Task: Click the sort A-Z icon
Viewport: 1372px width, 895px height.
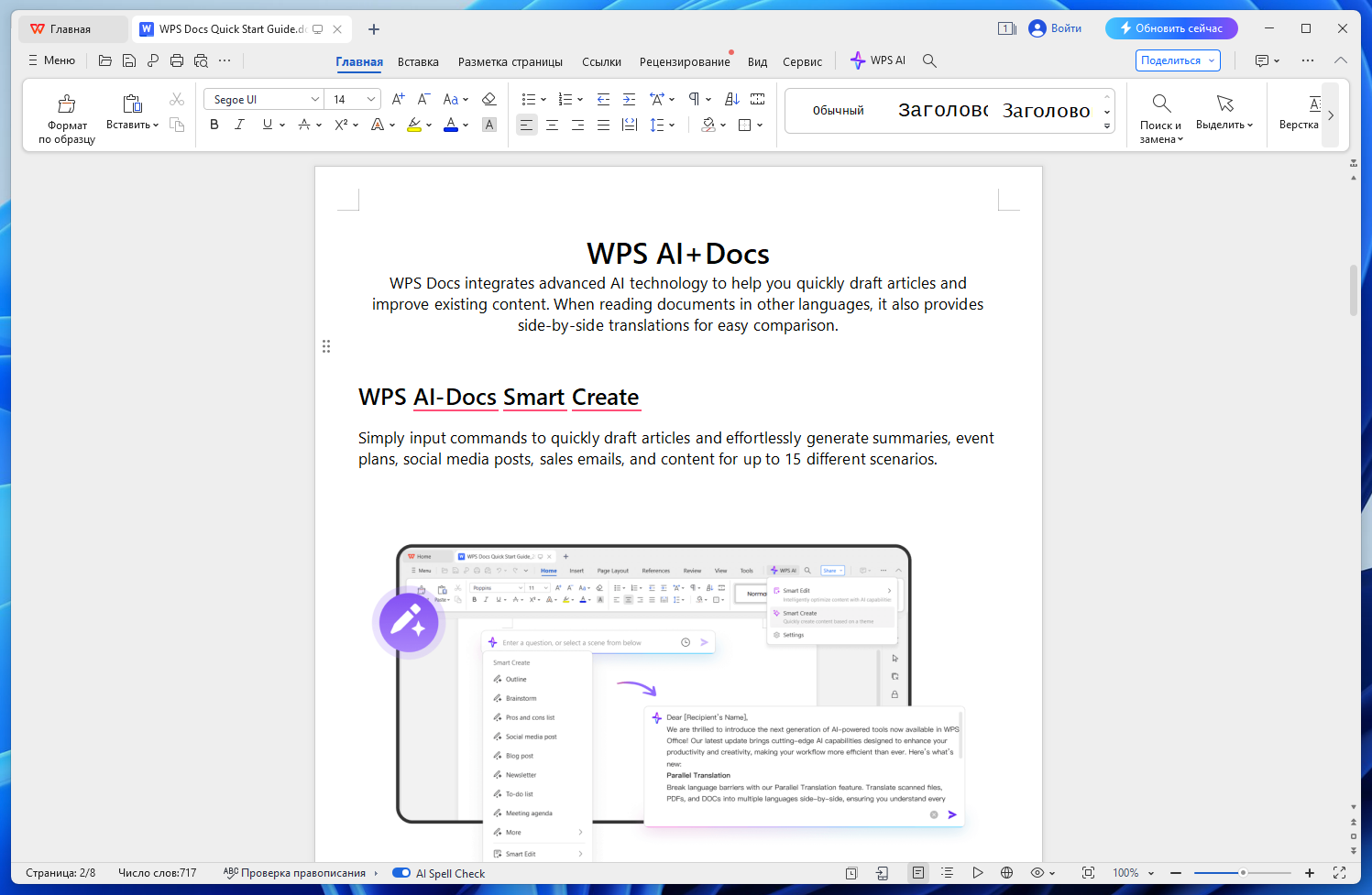Action: click(731, 99)
